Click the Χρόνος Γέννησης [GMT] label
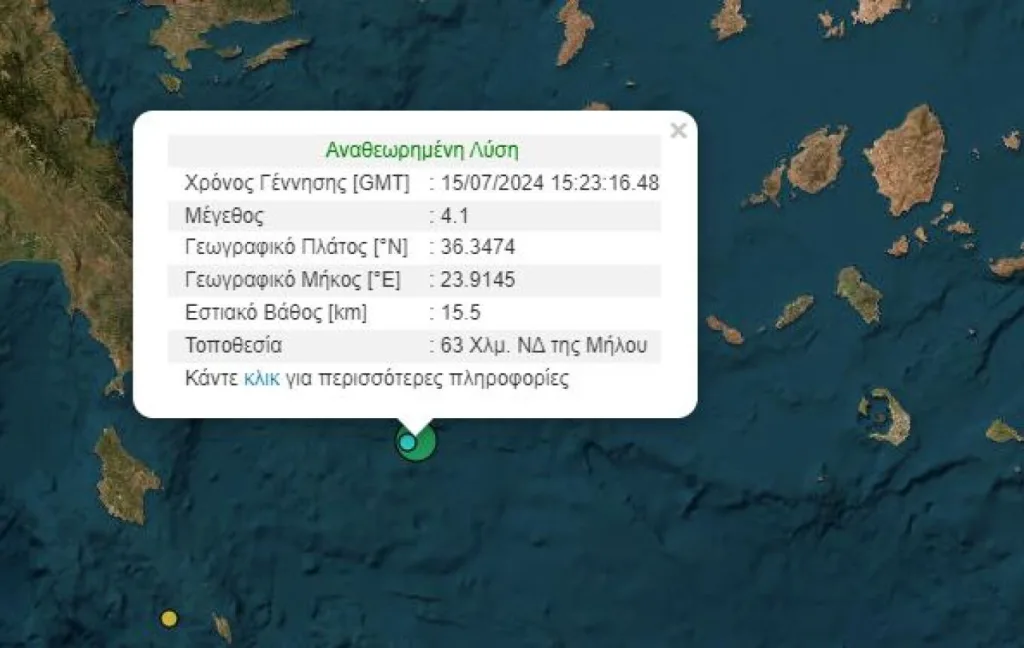Viewport: 1024px width, 648px height. tap(297, 183)
